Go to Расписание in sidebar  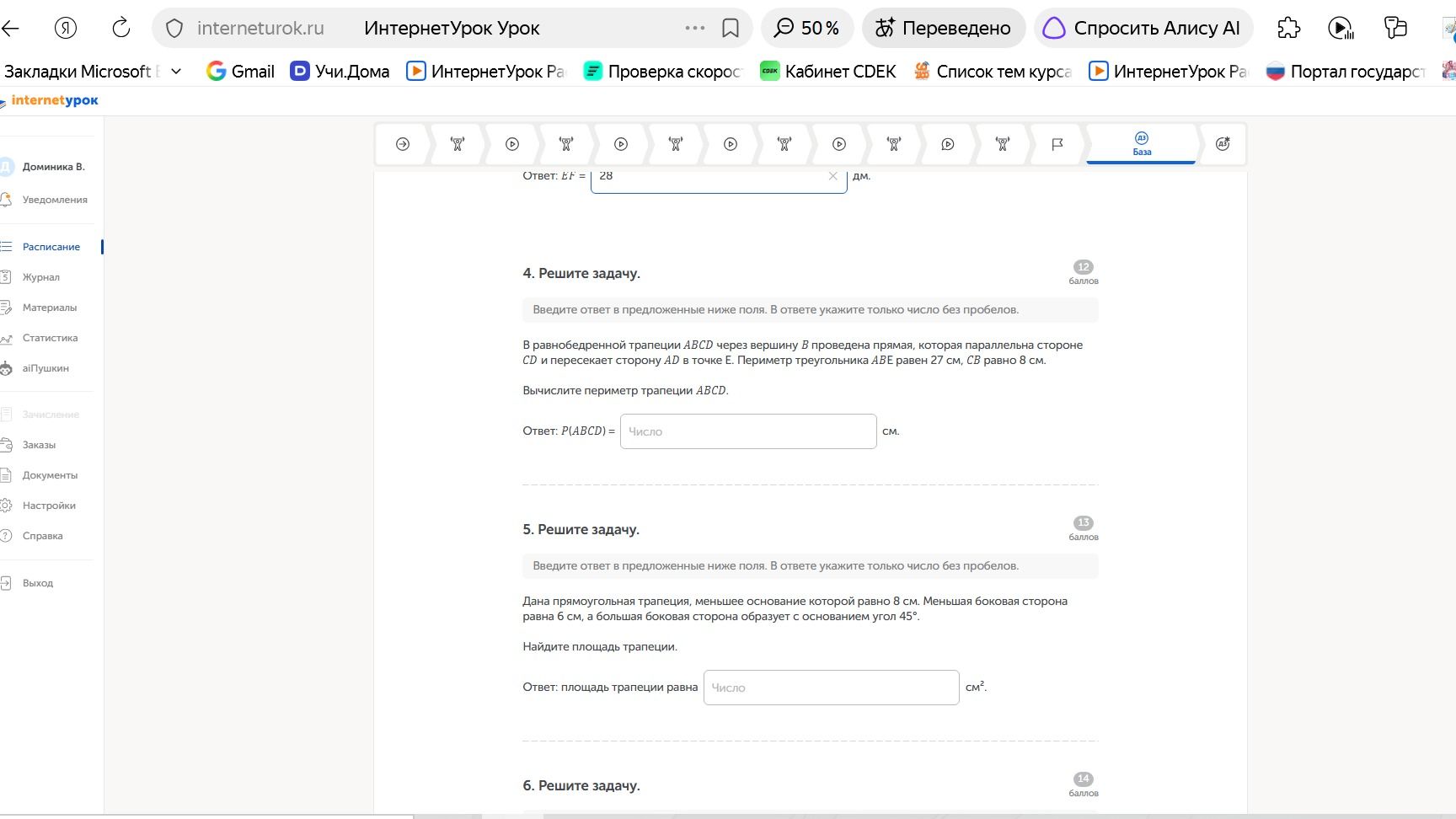pyautogui.click(x=51, y=247)
